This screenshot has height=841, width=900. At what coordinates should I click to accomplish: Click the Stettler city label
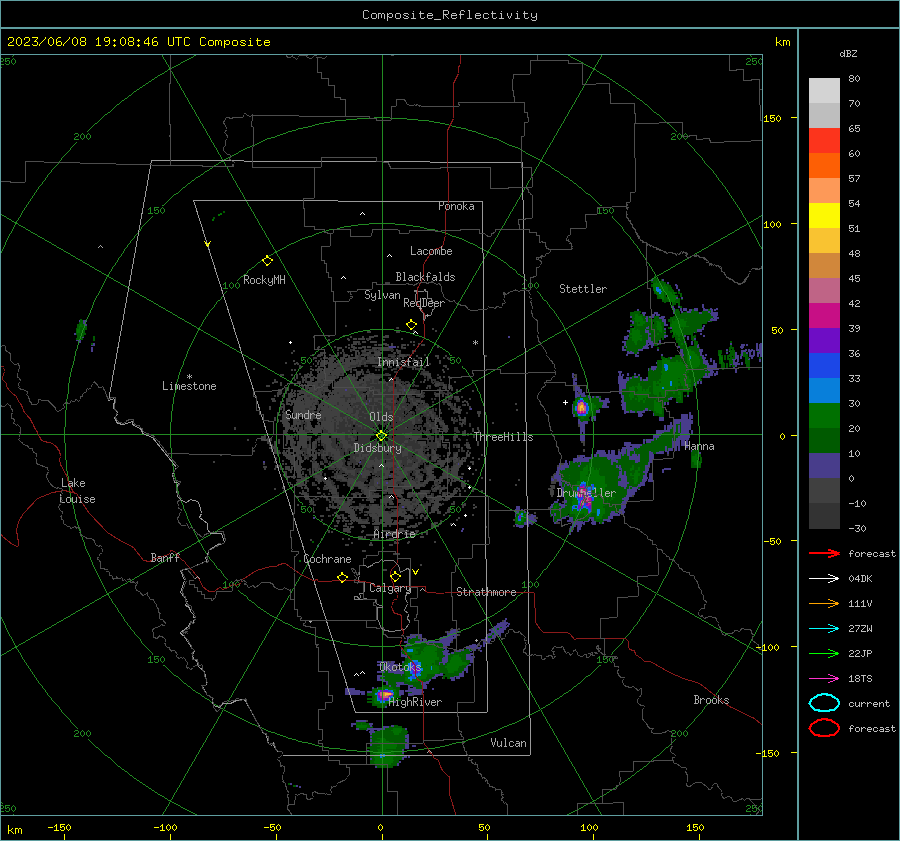point(583,289)
